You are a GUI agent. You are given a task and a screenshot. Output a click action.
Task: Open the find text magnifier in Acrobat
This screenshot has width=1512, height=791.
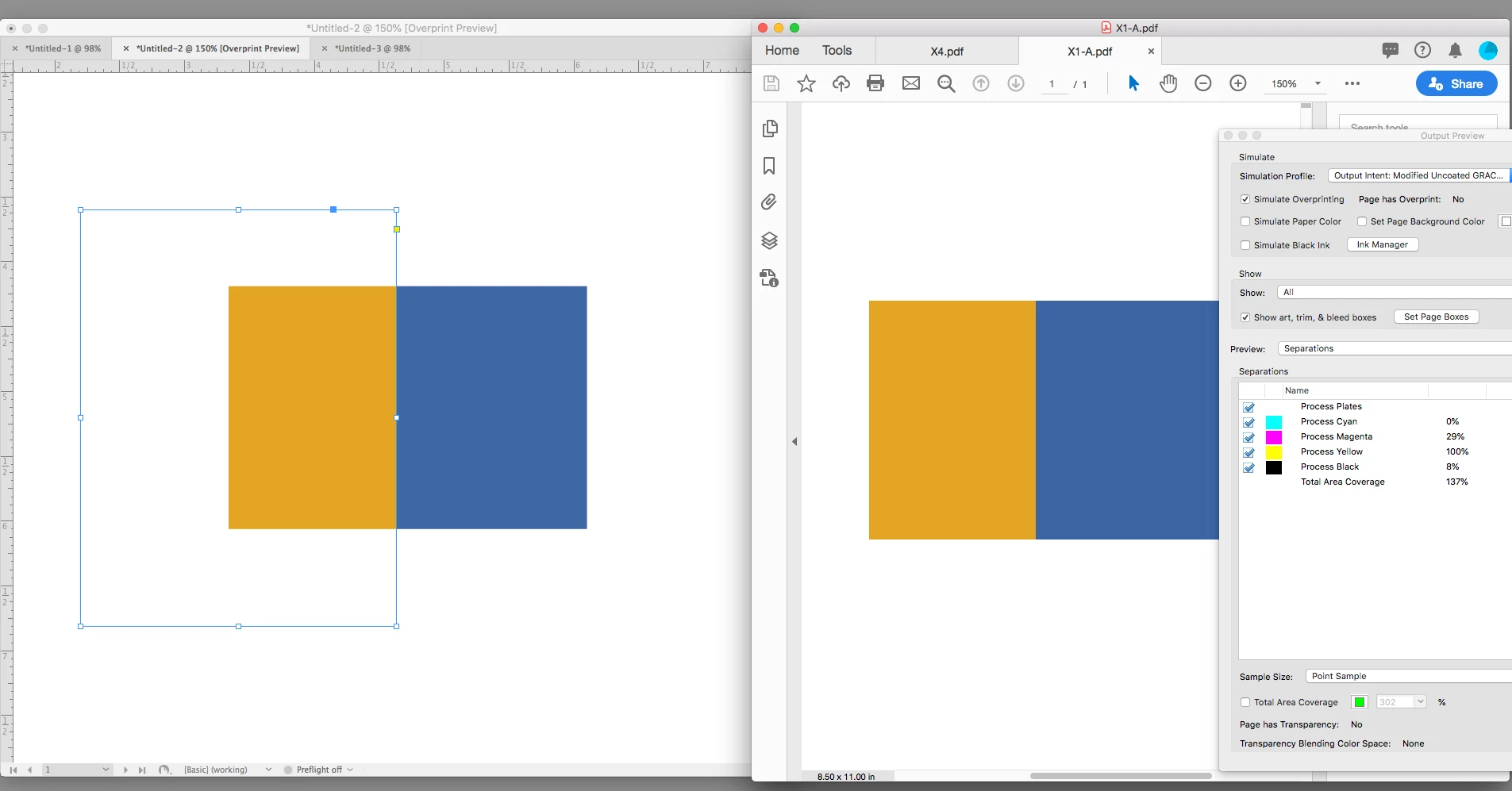click(946, 83)
